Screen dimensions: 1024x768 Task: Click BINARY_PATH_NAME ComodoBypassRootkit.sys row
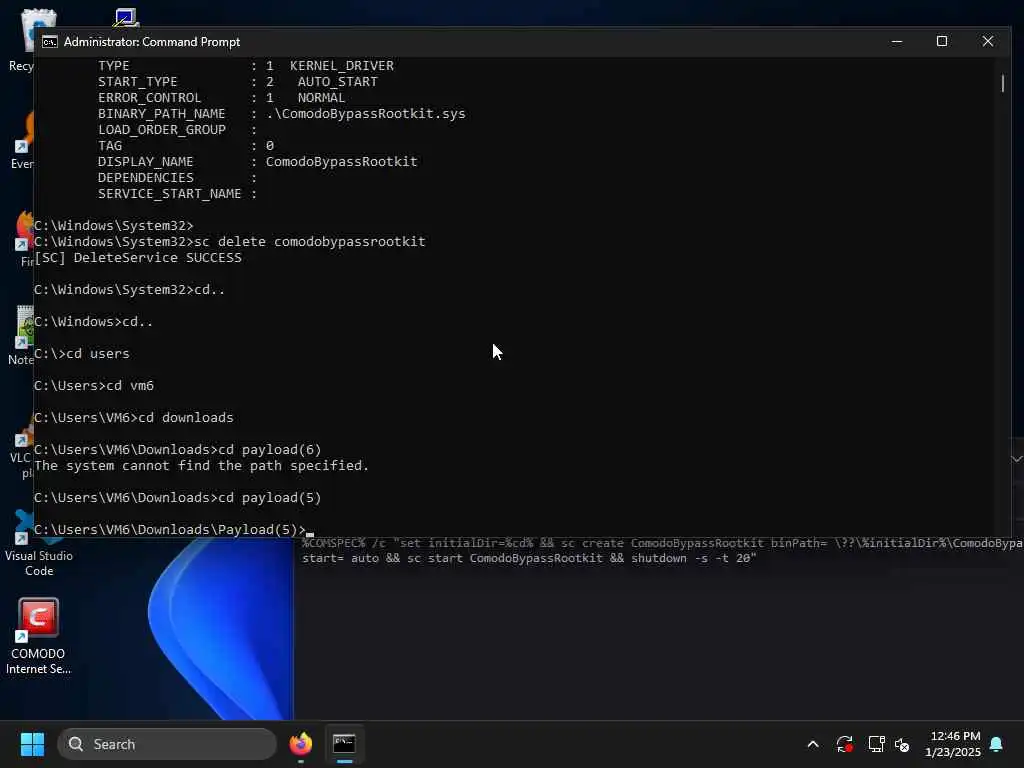click(281, 114)
